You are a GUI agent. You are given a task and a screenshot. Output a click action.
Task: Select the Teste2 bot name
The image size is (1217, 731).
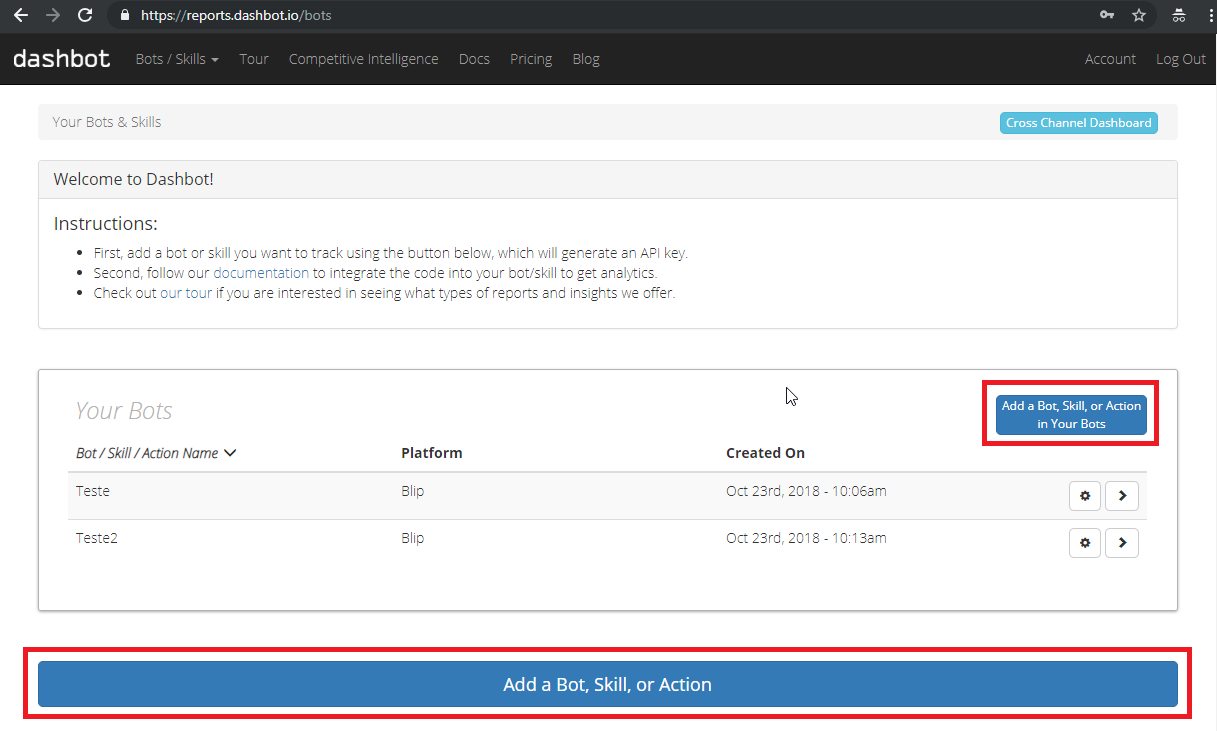(97, 538)
